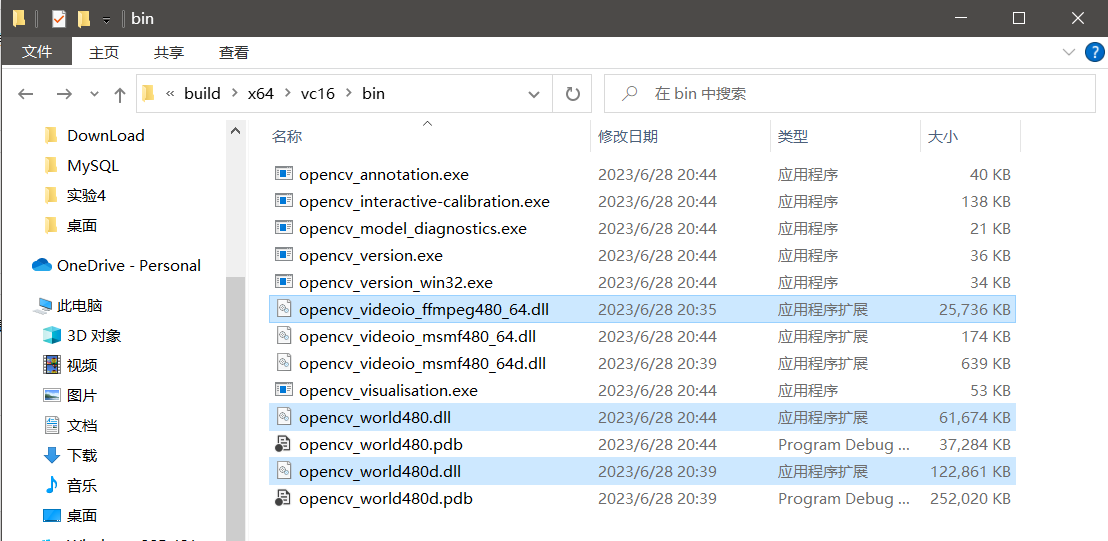Refresh the bin folder view
Screen dimensions: 1108x541
[x=572, y=94]
